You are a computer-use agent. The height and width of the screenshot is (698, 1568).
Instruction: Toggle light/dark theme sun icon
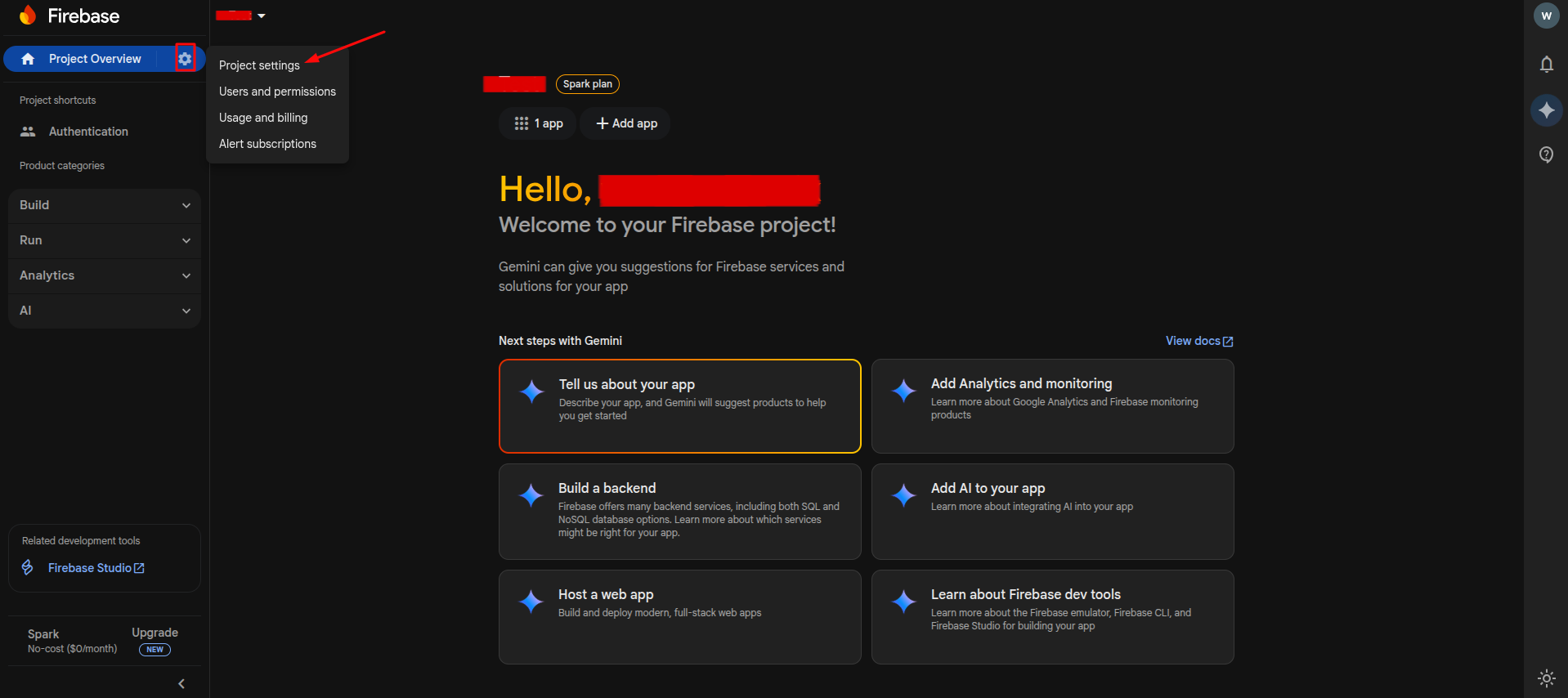(1546, 678)
